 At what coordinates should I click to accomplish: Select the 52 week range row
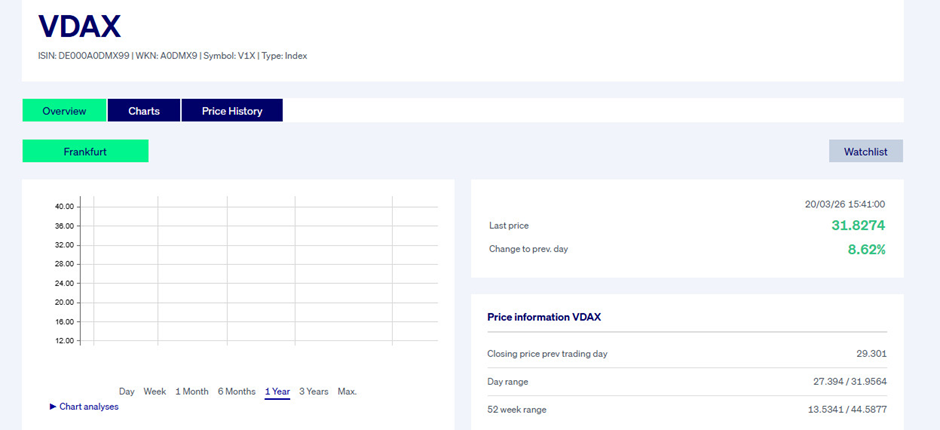coord(686,409)
